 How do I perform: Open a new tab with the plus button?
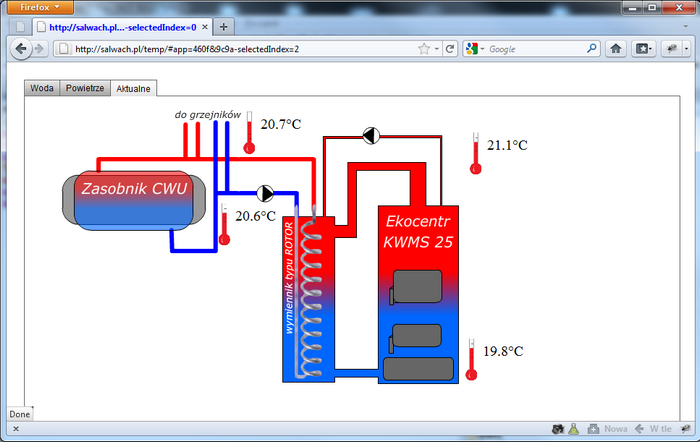pyautogui.click(x=224, y=27)
